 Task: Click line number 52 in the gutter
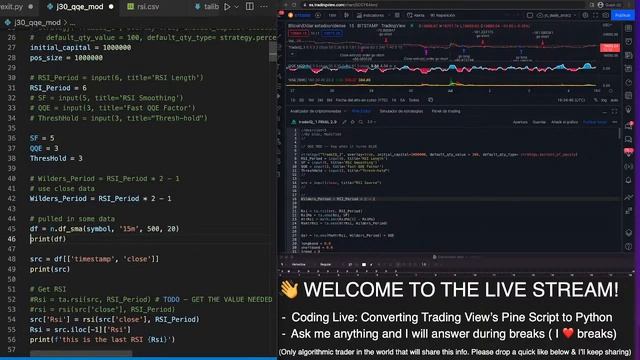[x=11, y=299]
